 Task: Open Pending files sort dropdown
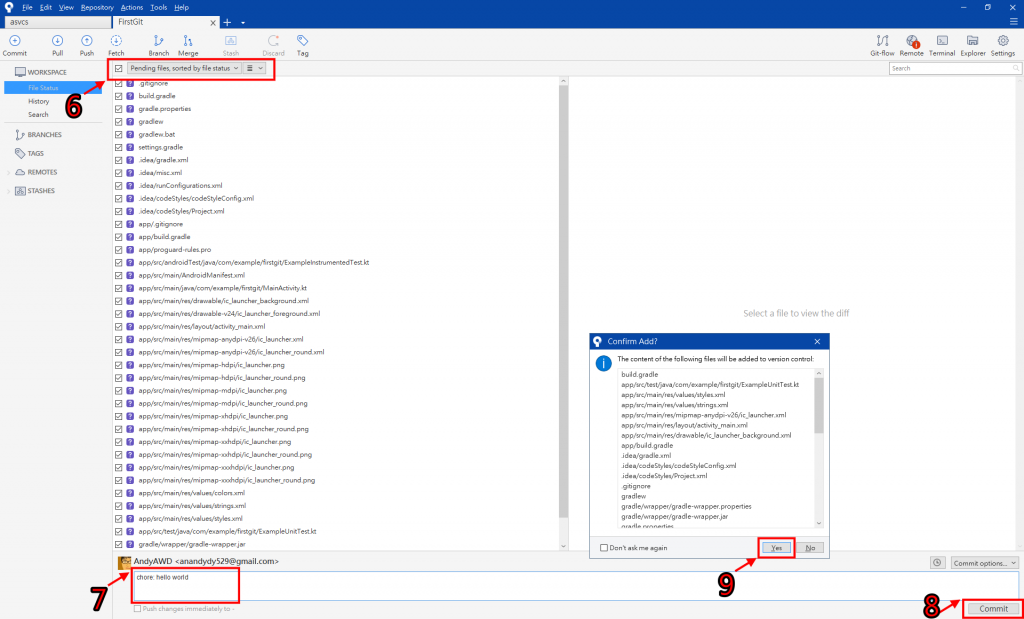184,68
